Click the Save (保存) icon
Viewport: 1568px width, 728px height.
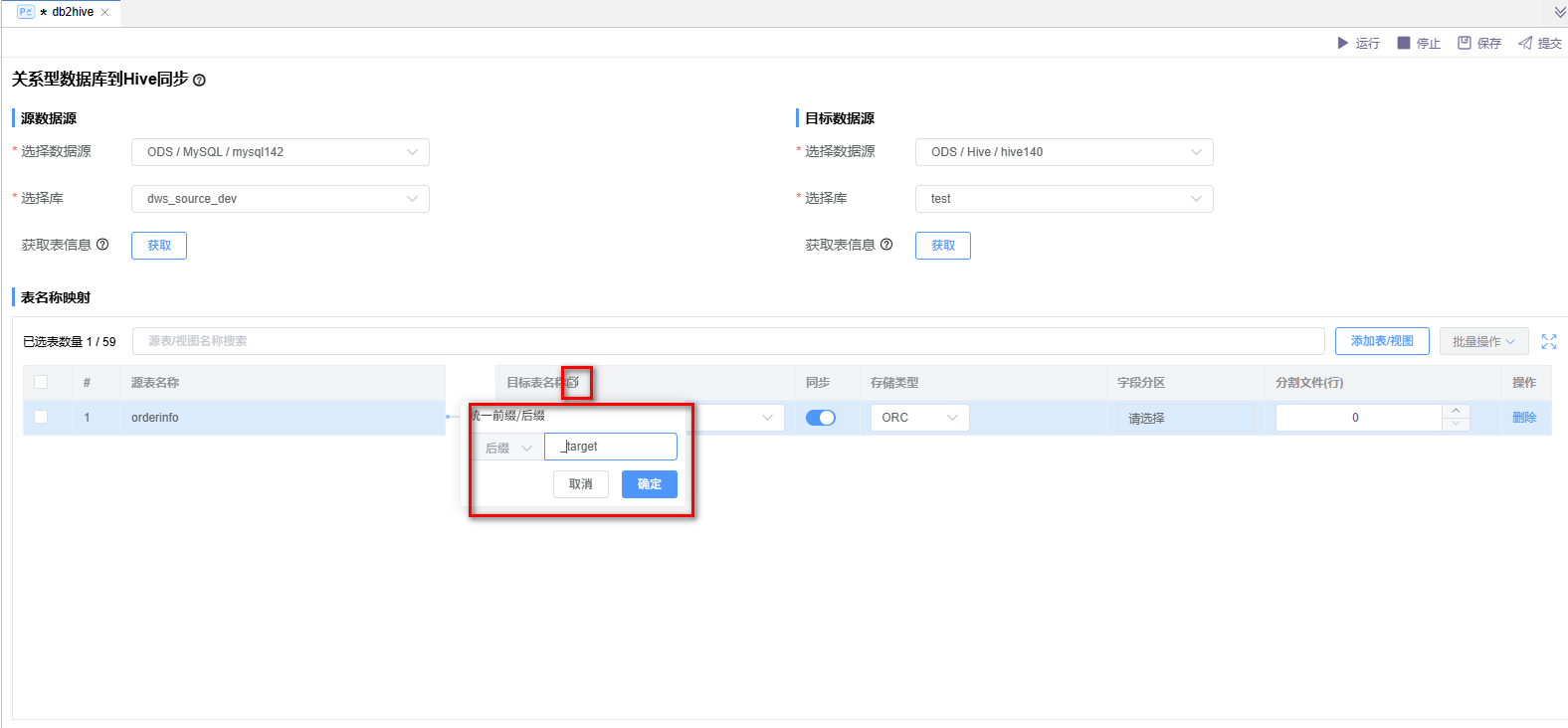point(1465,43)
